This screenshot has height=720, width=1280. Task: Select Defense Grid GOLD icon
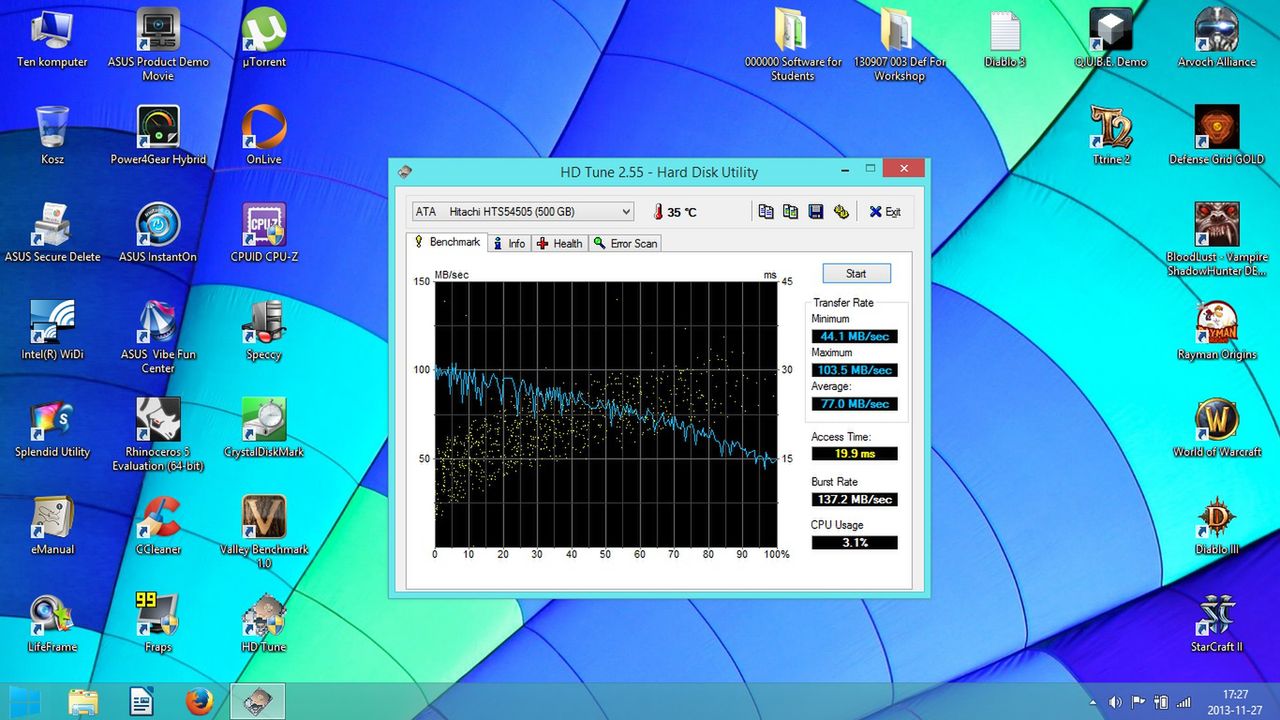pos(1217,136)
